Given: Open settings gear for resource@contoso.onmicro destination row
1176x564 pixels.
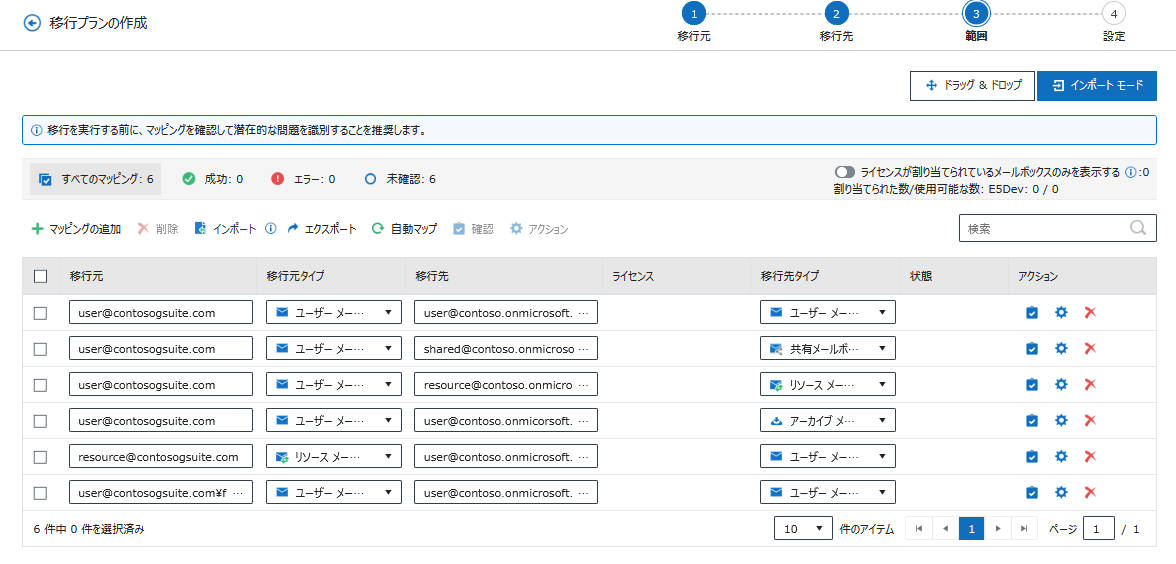Looking at the screenshot, I should pos(1060,384).
